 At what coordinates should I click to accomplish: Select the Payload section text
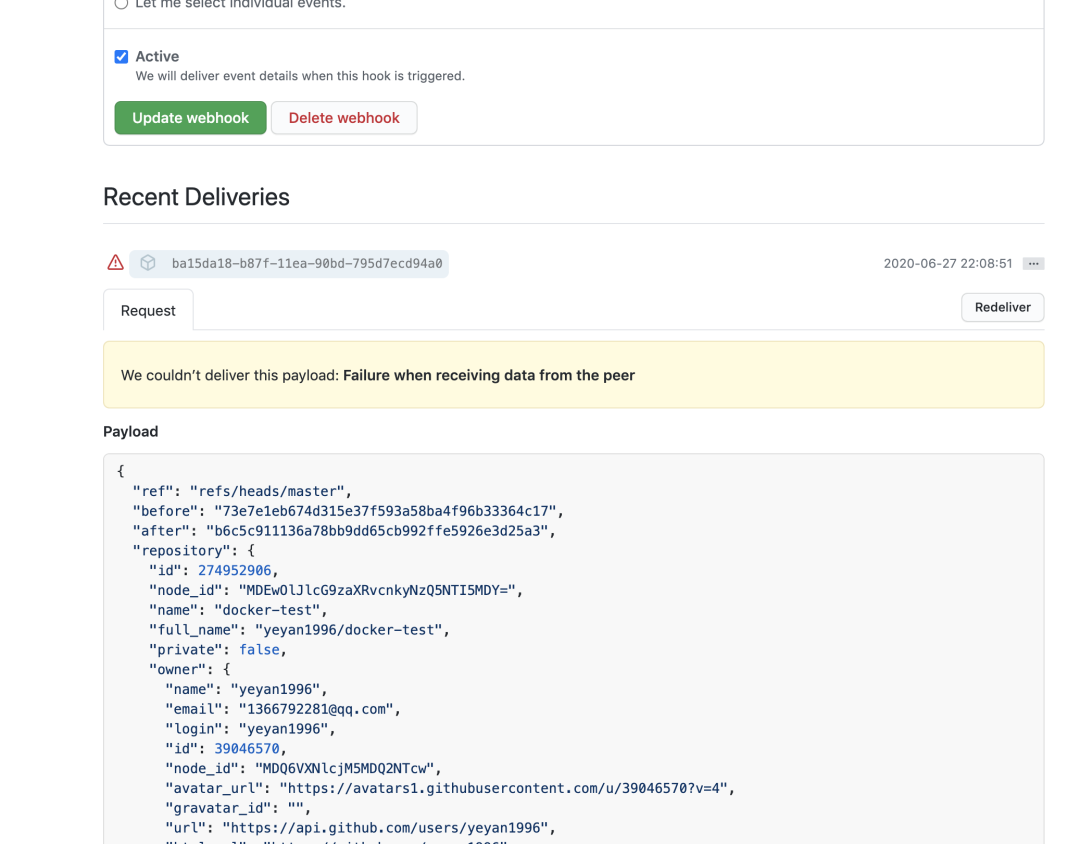pyautogui.click(x=130, y=431)
